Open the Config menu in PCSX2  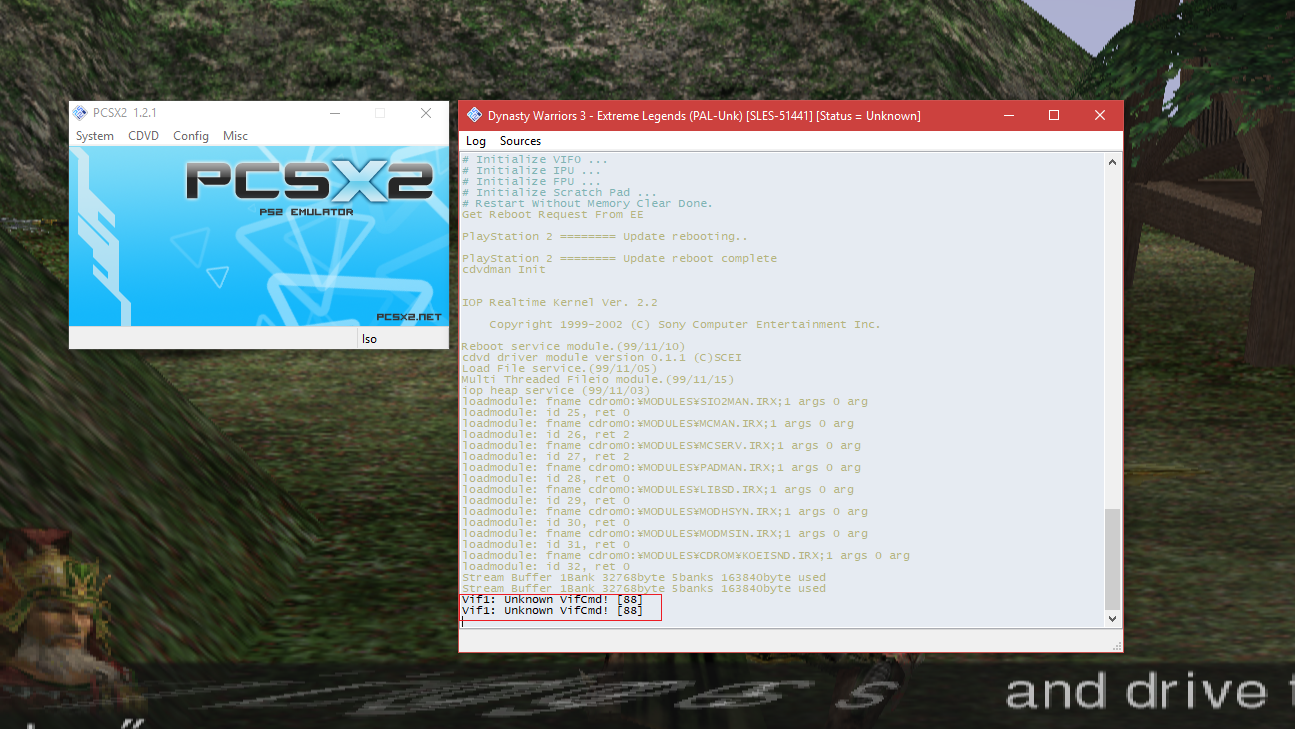tap(191, 136)
